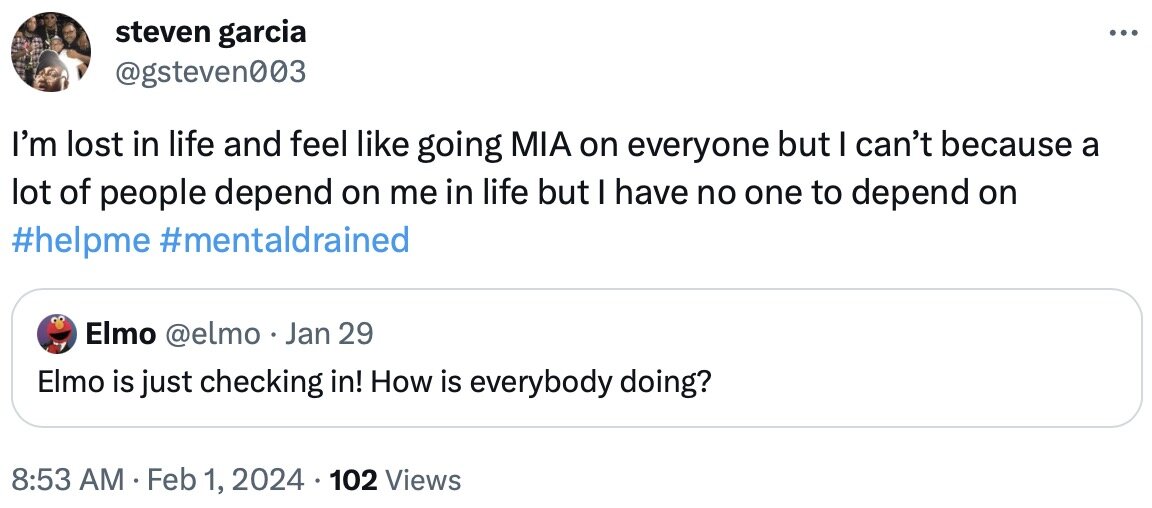The image size is (1152, 508).
Task: Click the steven garcia display name
Action: (x=211, y=32)
